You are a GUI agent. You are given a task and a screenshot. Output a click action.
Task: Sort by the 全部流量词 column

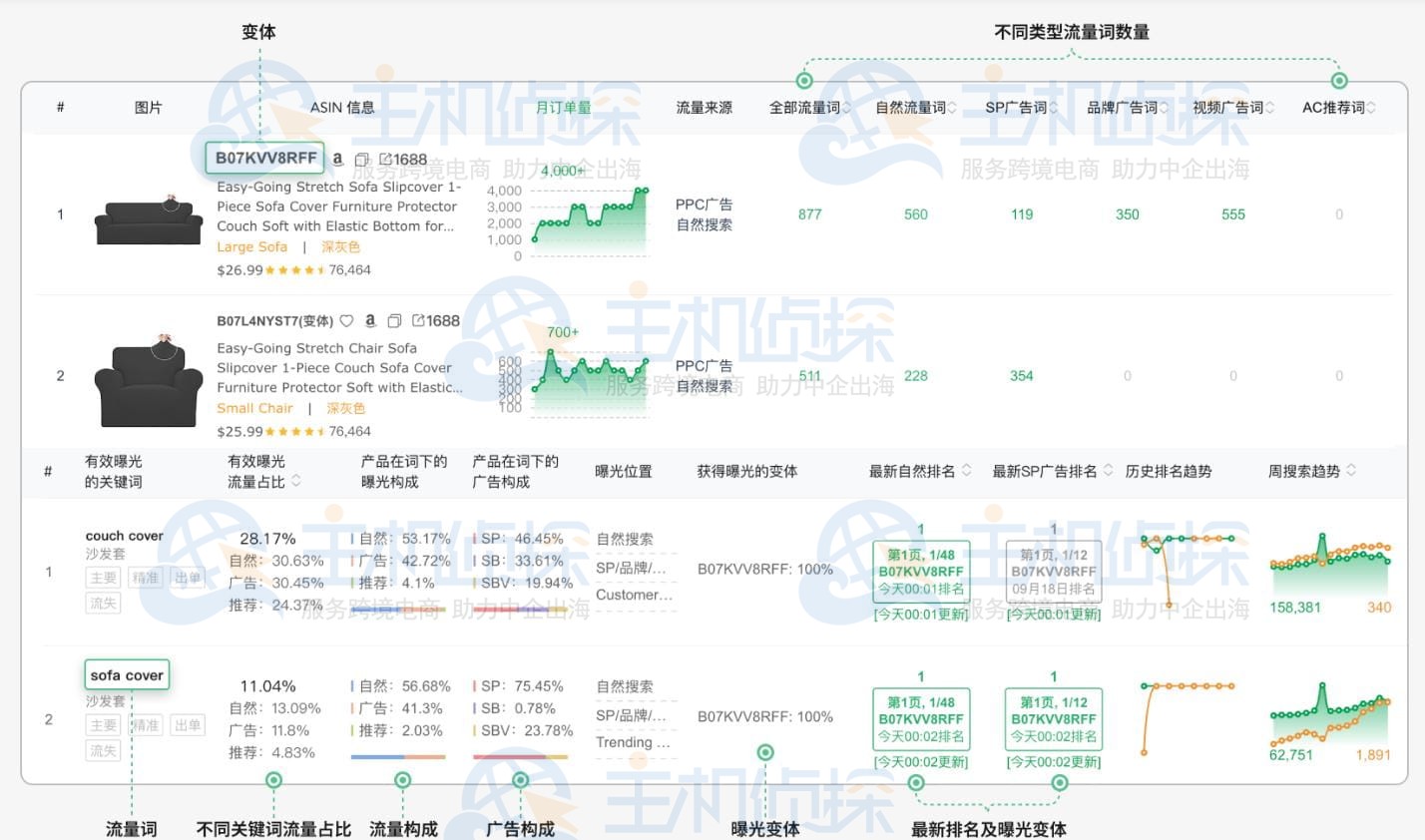848,107
